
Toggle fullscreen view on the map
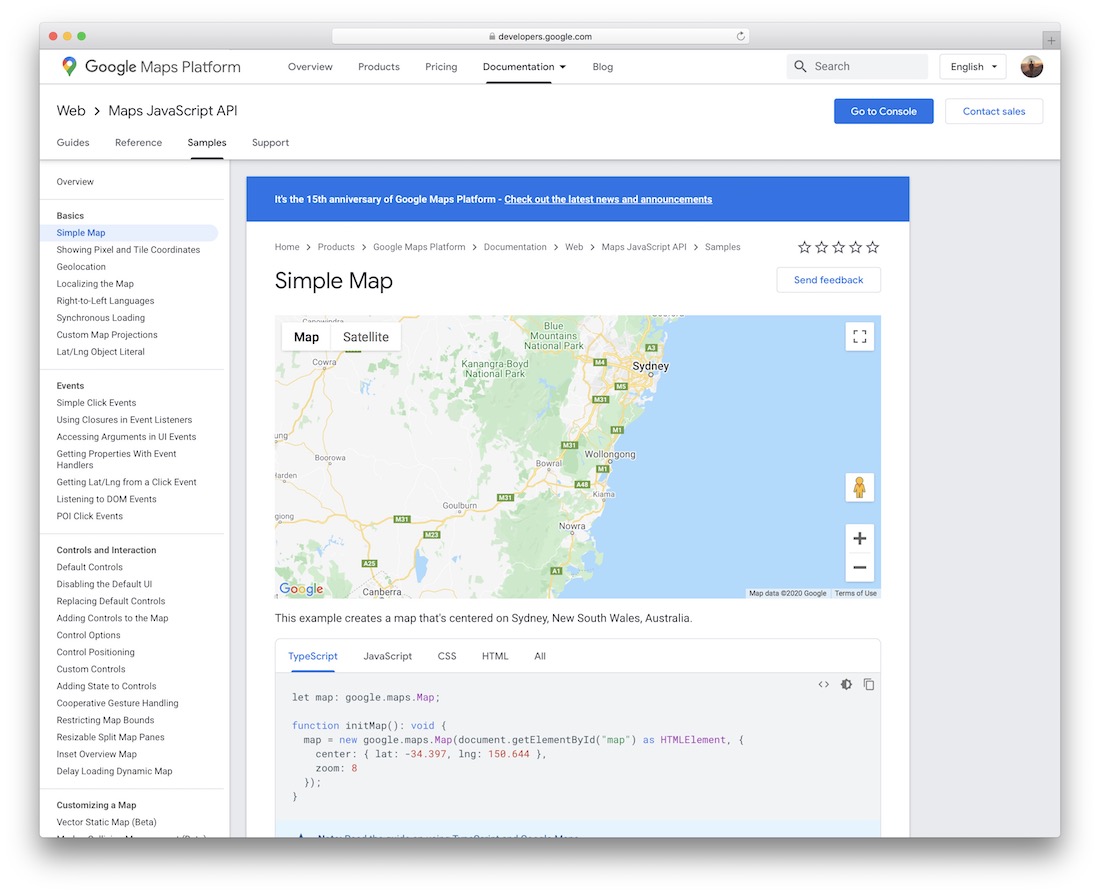(859, 337)
